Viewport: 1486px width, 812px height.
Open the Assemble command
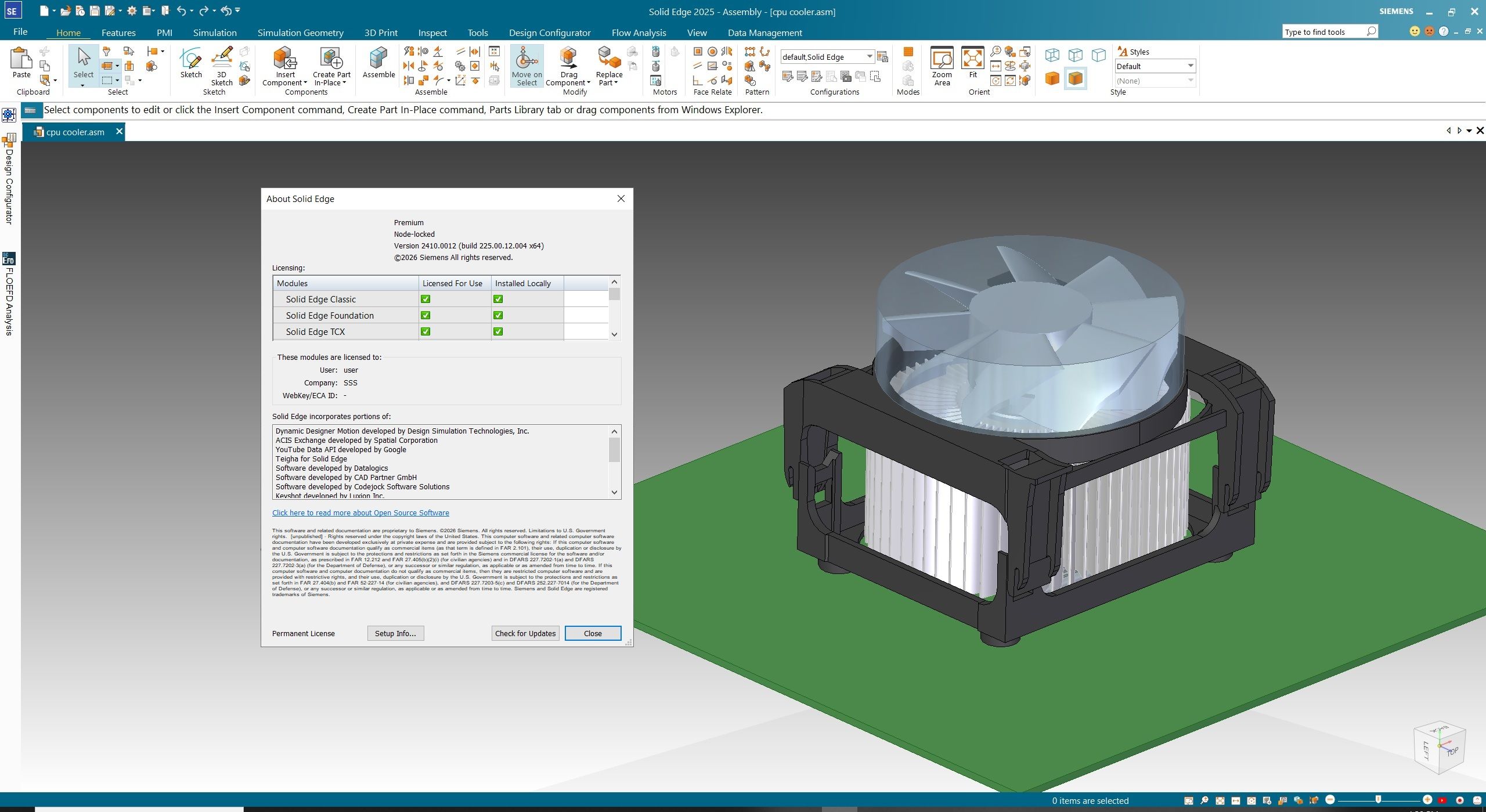378,64
